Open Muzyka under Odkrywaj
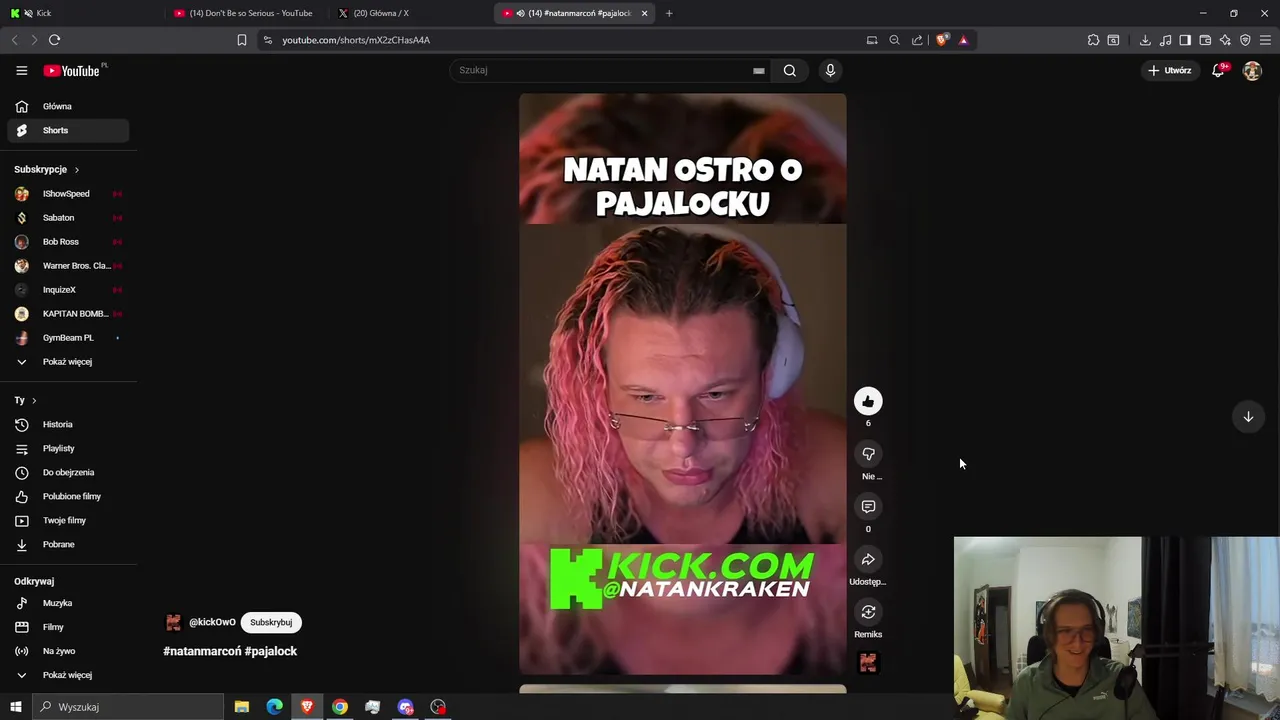Image resolution: width=1280 pixels, height=720 pixels. 68,603
